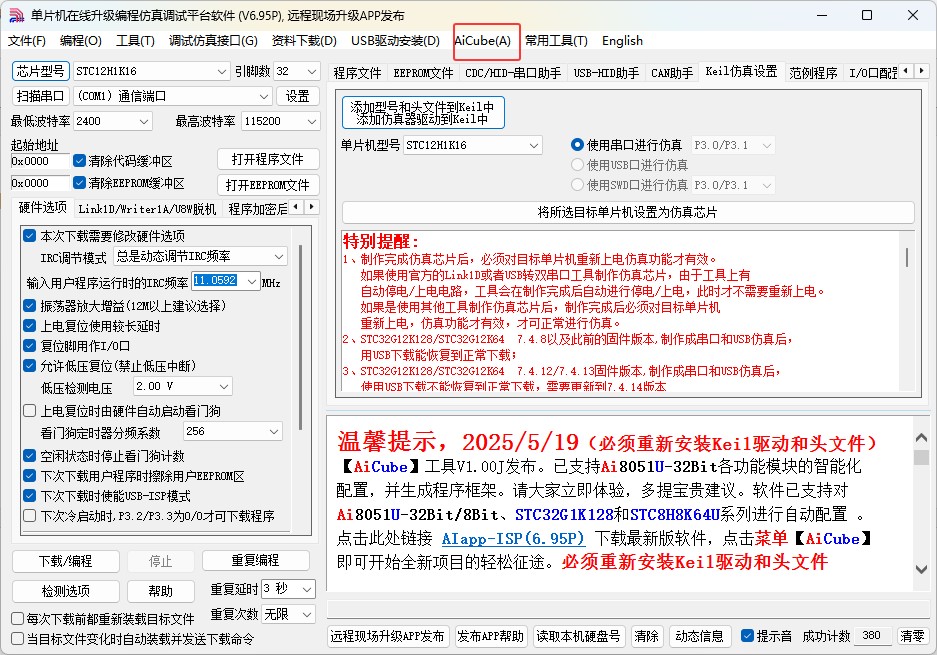This screenshot has width=937, height=655.
Task: Open 引脚数 32 dropdown
Action: (311, 71)
